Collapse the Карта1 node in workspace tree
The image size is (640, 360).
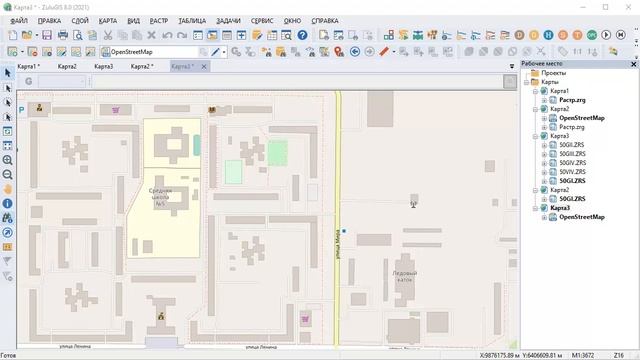535,91
